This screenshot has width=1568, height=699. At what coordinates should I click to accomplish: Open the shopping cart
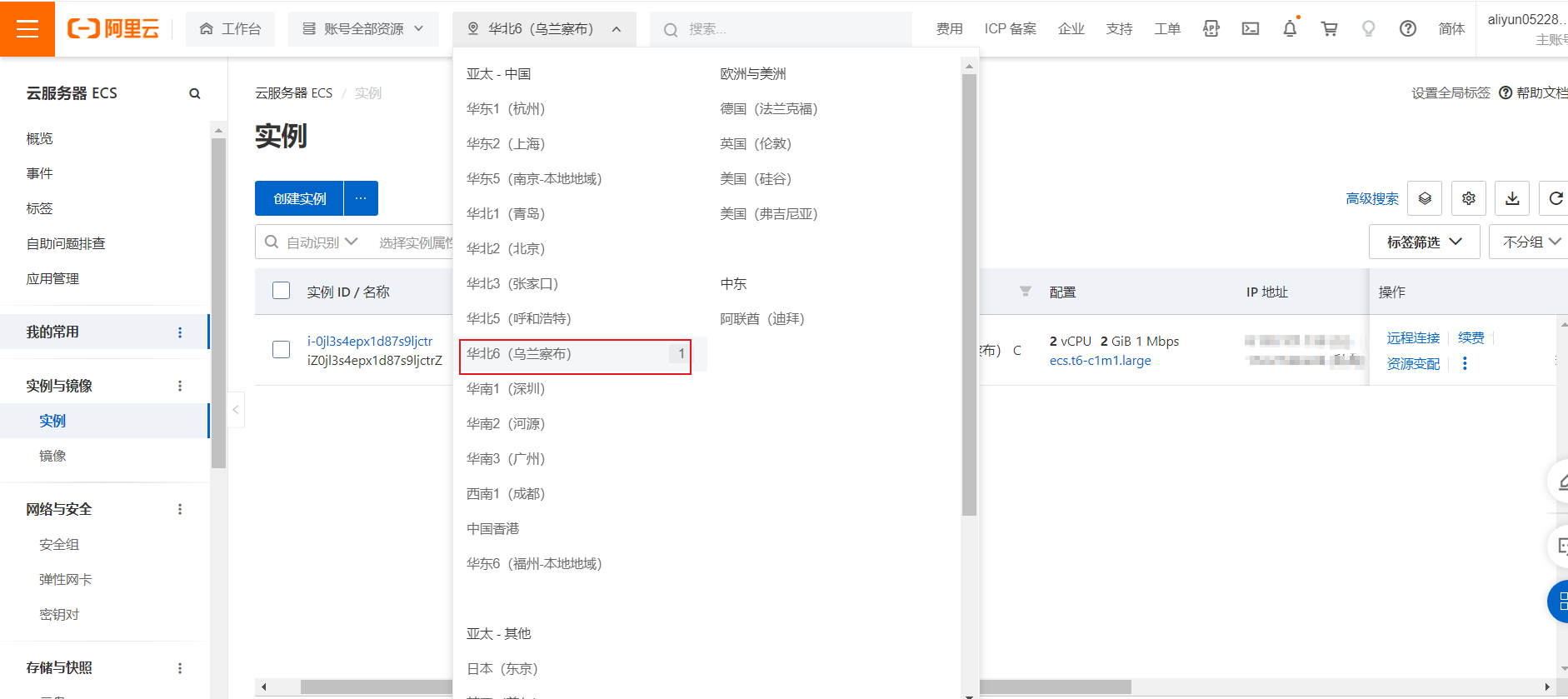coord(1330,29)
